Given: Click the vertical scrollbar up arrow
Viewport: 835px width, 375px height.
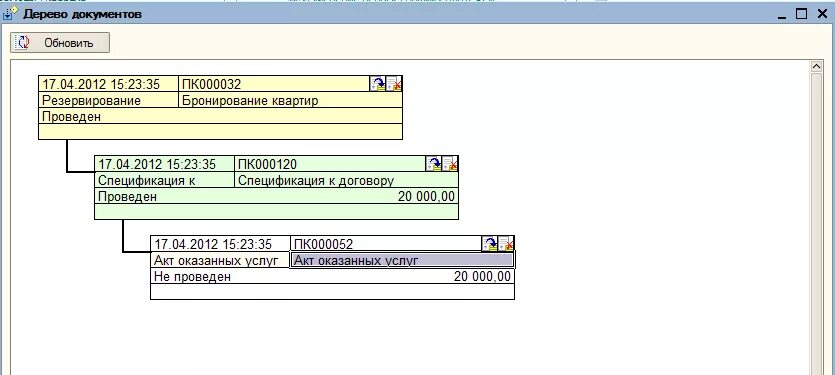Looking at the screenshot, I should pos(816,67).
